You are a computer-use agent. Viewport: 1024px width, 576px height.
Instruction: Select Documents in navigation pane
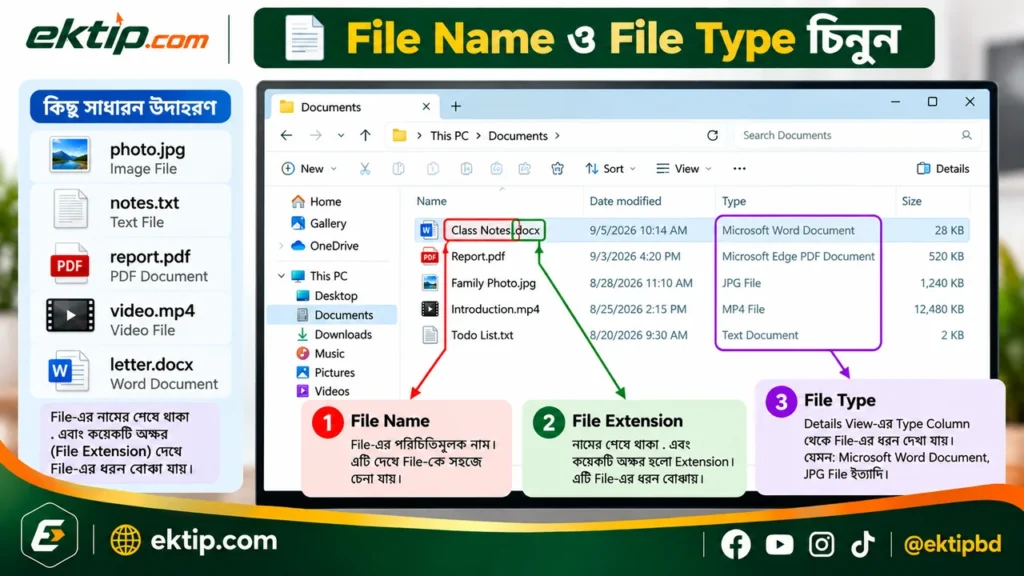(x=332, y=315)
